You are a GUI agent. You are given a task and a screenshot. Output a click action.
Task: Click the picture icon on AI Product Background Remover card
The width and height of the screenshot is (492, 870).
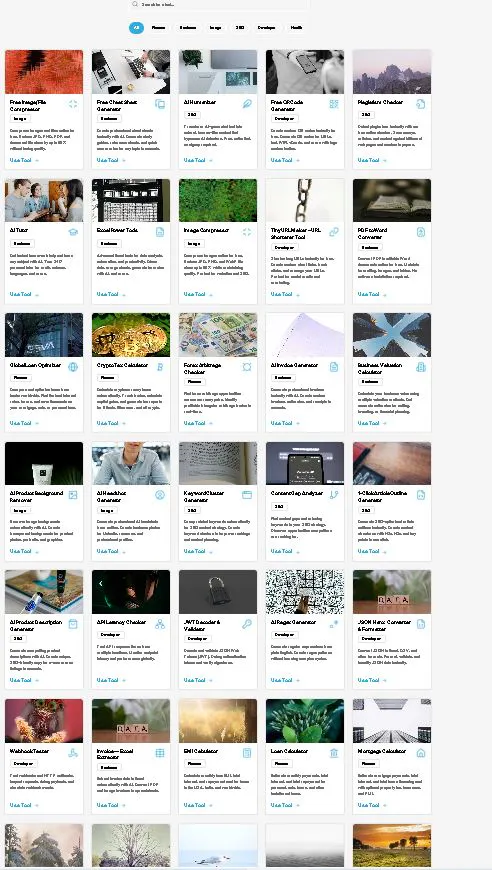73,495
